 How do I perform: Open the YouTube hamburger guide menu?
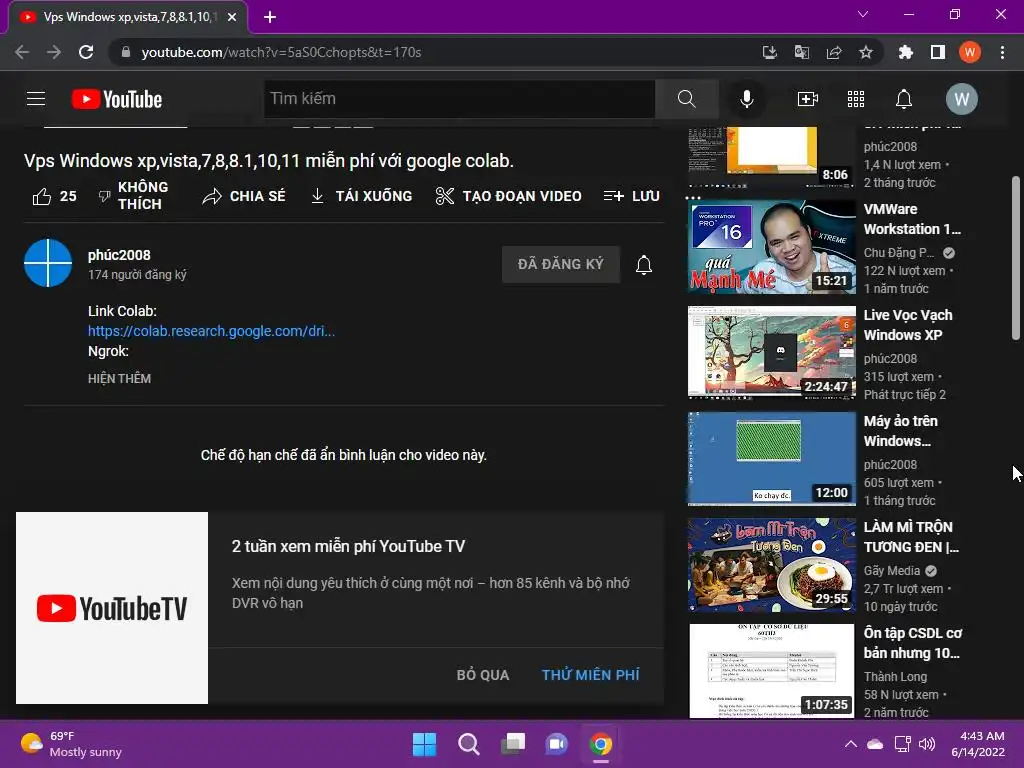36,99
